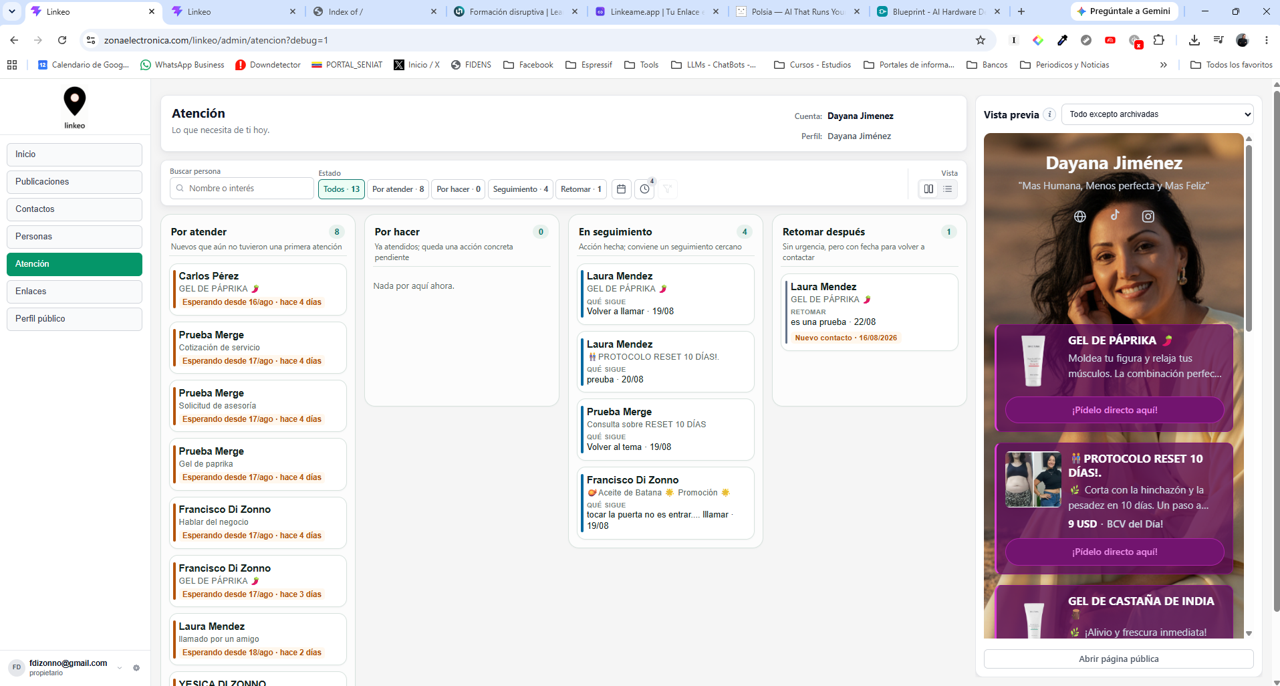Filter by 'Retomar · 1' status

581,189
